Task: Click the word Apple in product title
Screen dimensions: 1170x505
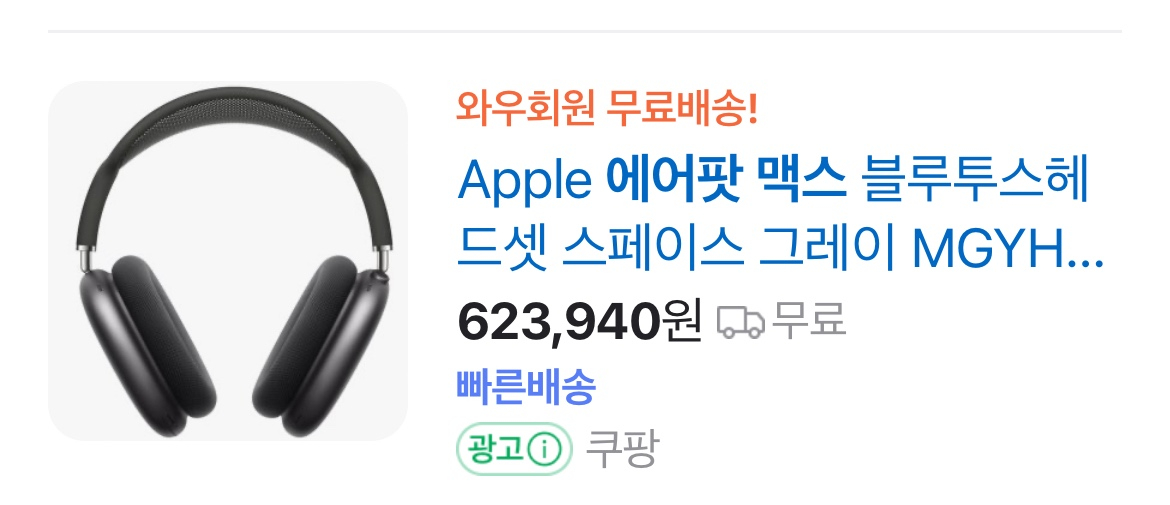Action: 524,181
